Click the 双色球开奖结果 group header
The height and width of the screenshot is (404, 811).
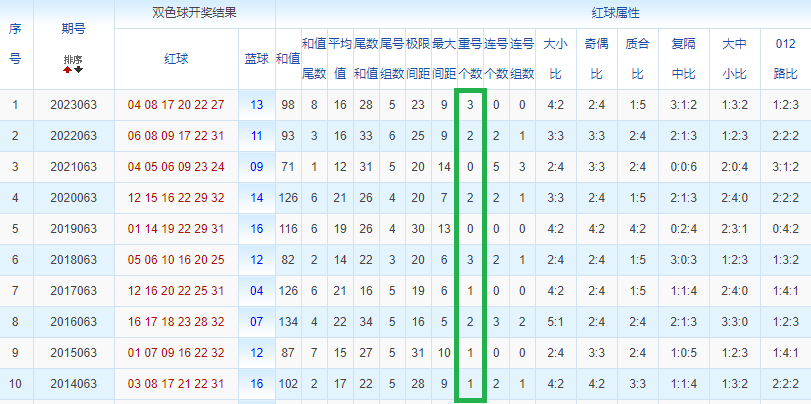coord(194,14)
